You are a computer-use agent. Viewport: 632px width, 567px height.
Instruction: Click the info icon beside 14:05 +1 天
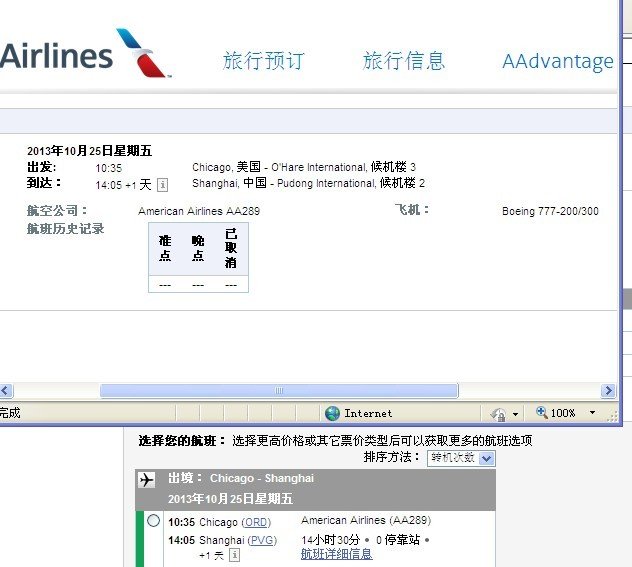click(163, 185)
